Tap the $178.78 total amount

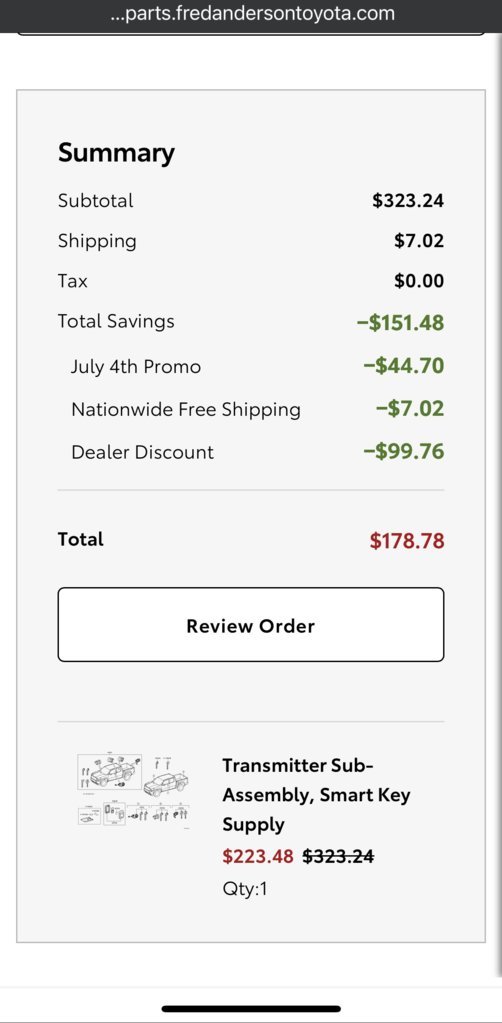click(407, 540)
